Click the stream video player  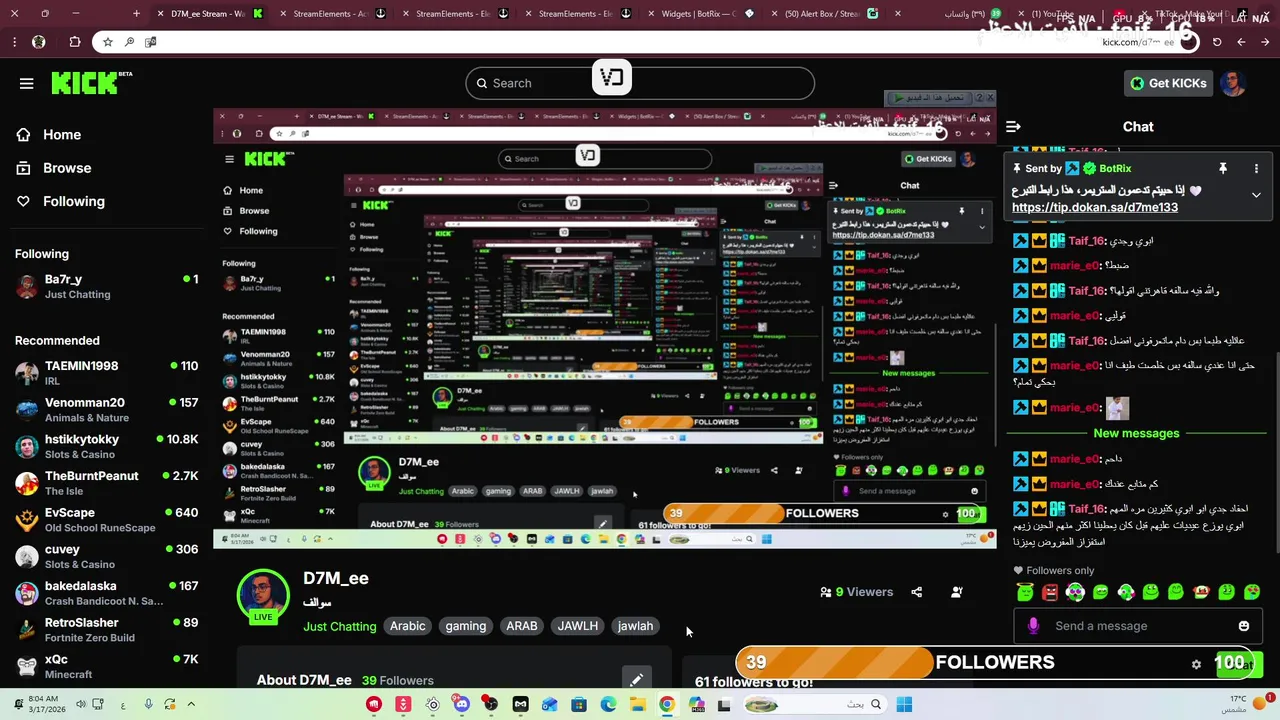[x=604, y=328]
